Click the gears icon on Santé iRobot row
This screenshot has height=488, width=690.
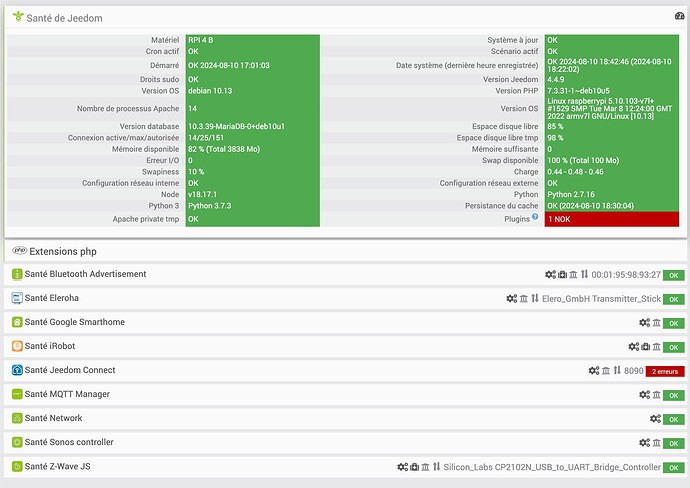[x=634, y=346]
